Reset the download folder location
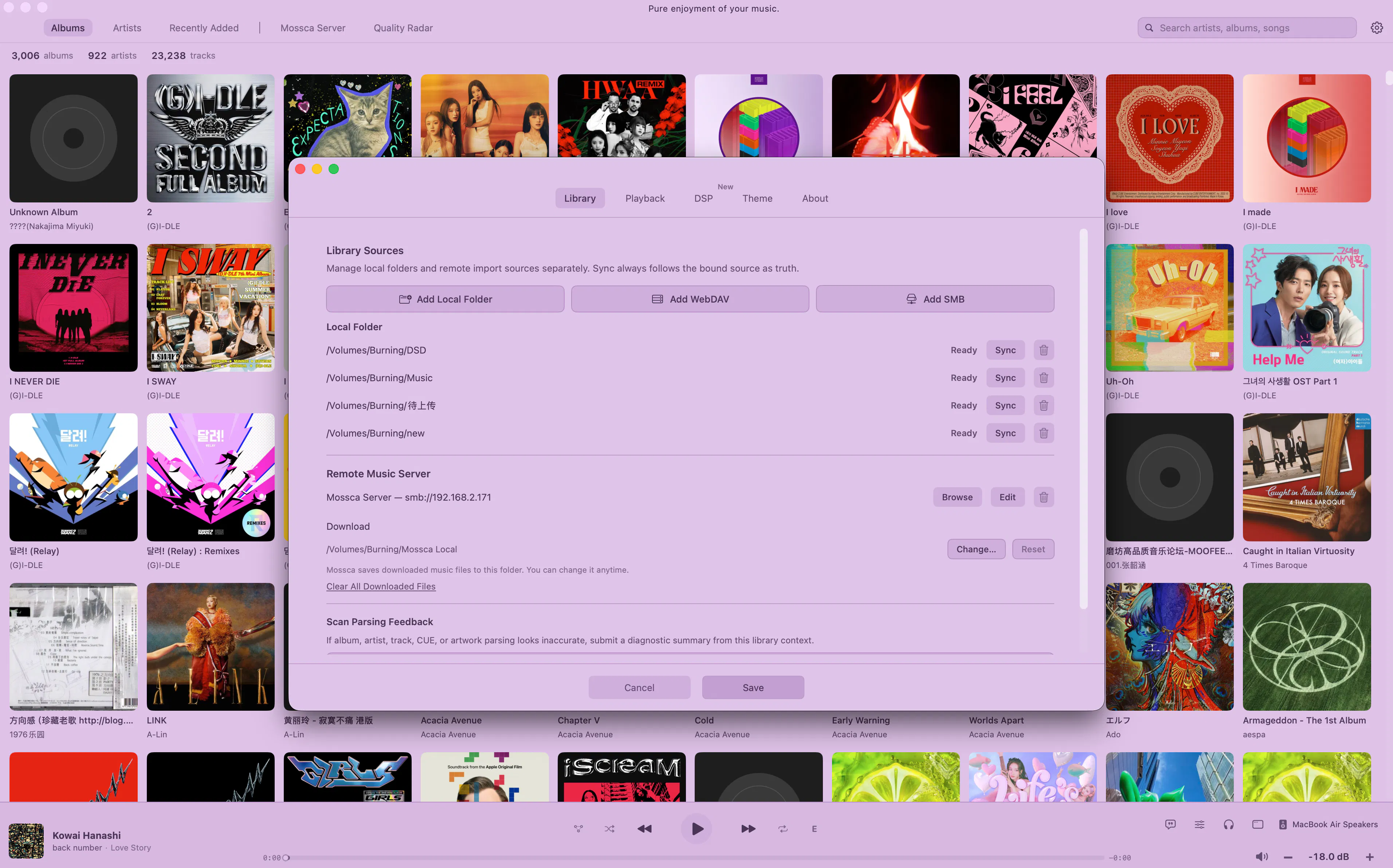Screen dimensions: 1393x868 tap(1033, 549)
